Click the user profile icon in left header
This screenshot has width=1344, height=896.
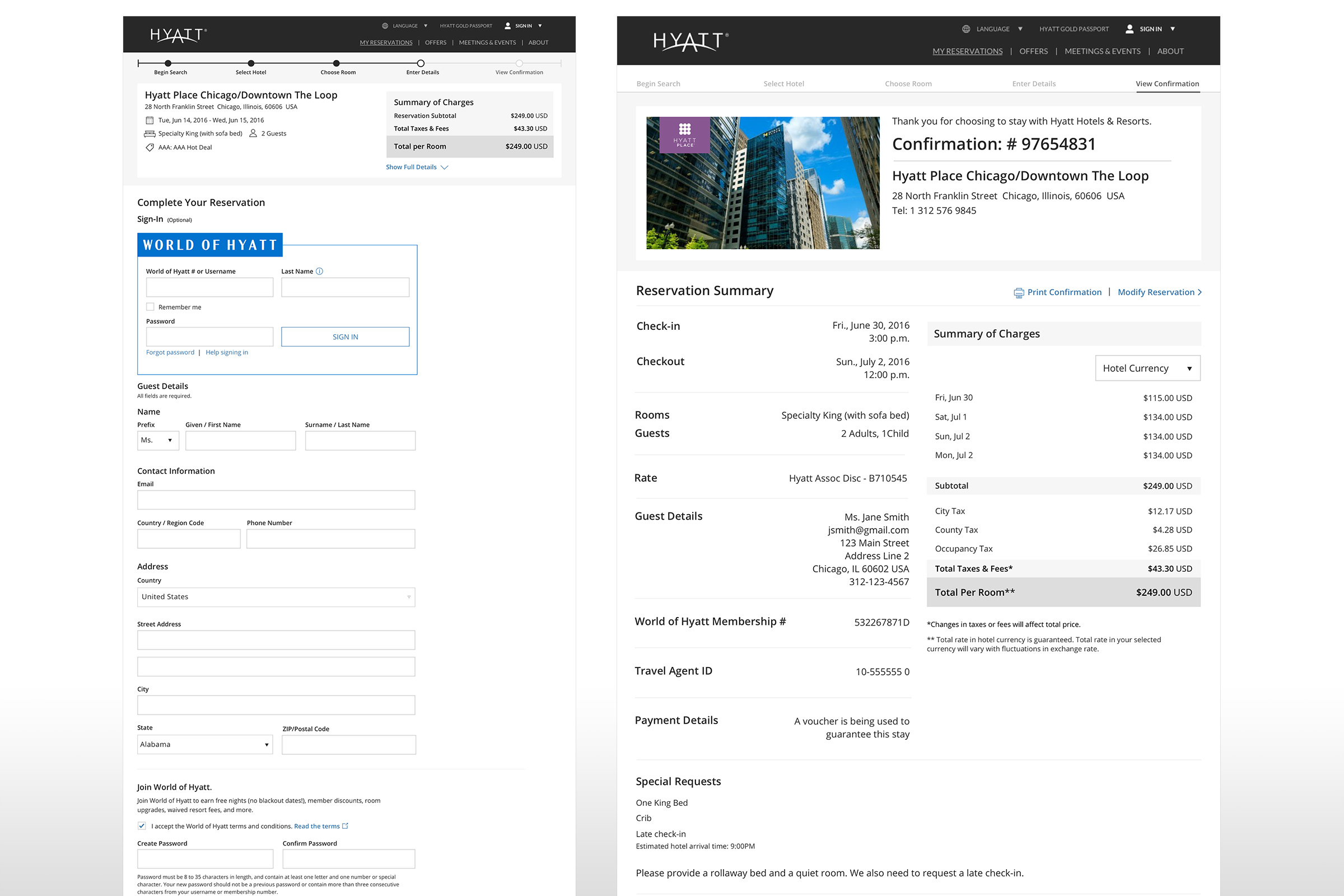507,26
